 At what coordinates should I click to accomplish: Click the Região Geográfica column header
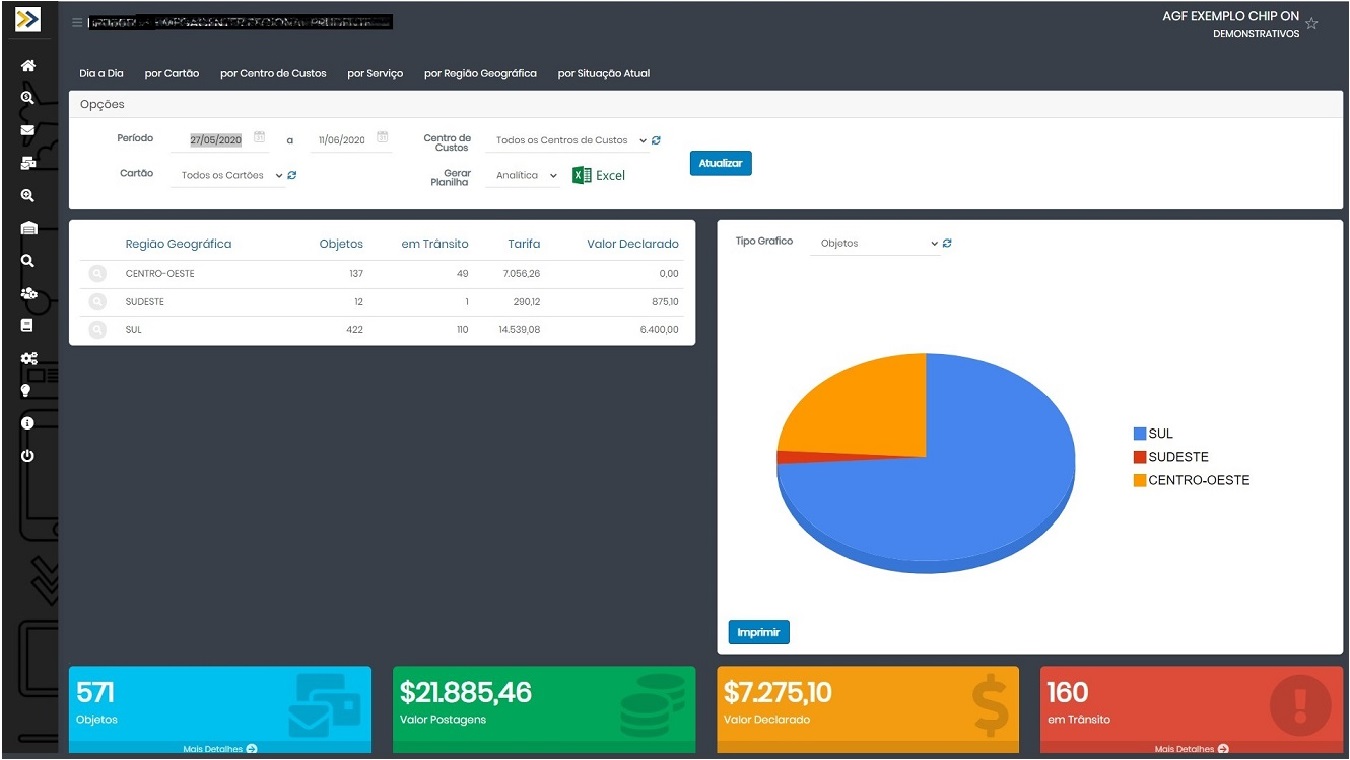[178, 244]
